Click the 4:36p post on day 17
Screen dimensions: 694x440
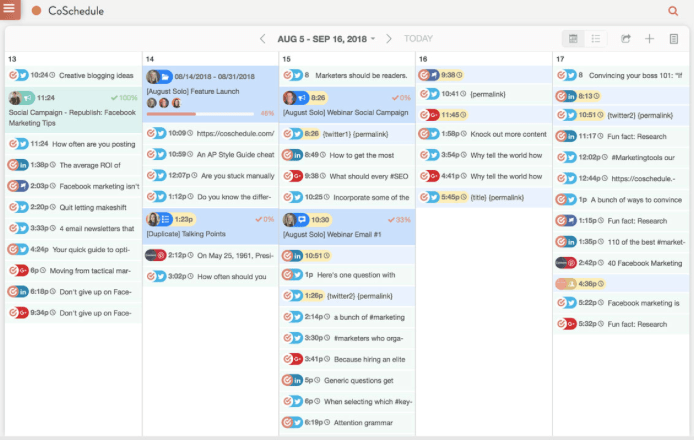click(621, 284)
